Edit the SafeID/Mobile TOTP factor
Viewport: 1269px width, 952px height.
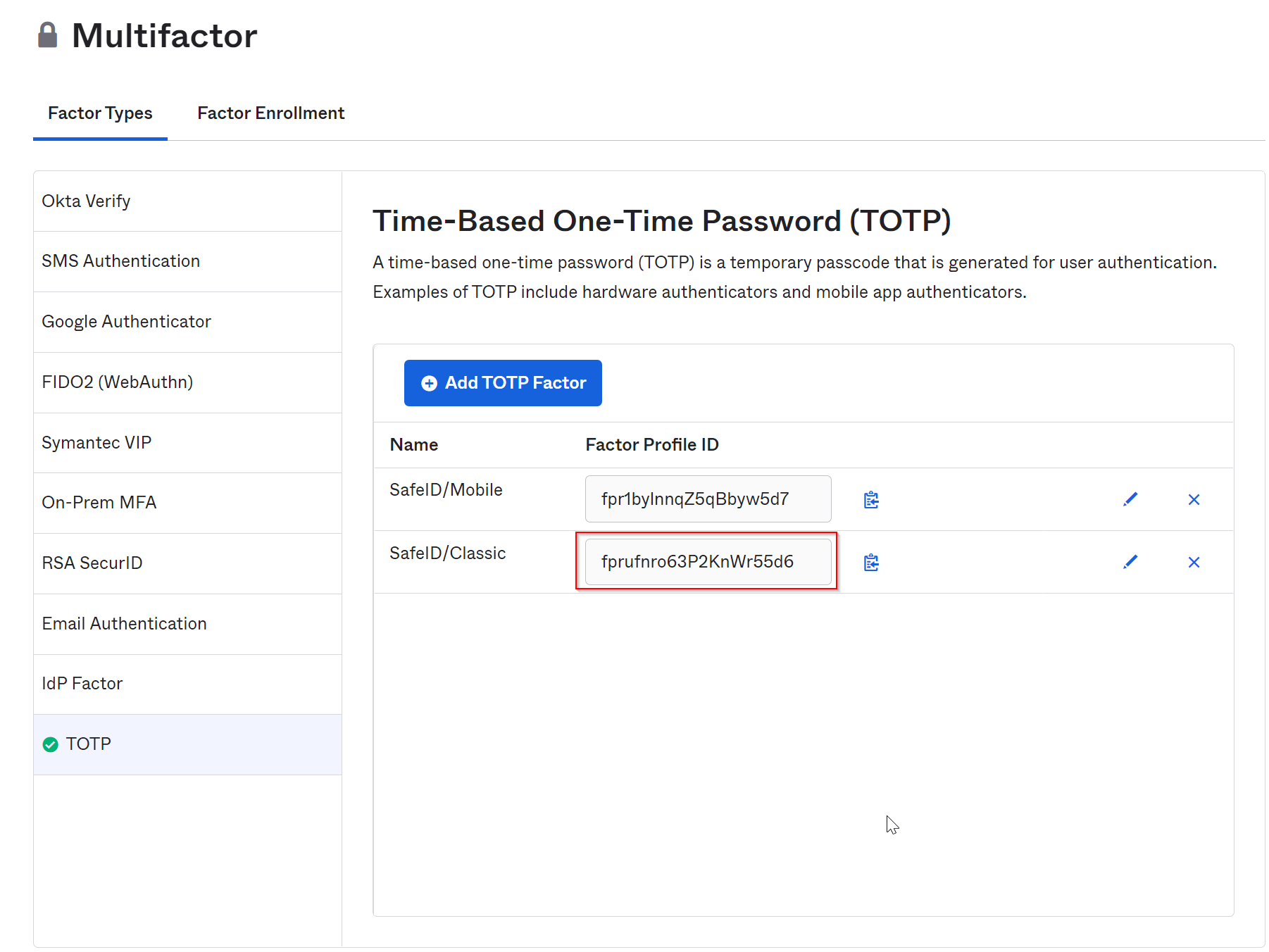click(1130, 499)
